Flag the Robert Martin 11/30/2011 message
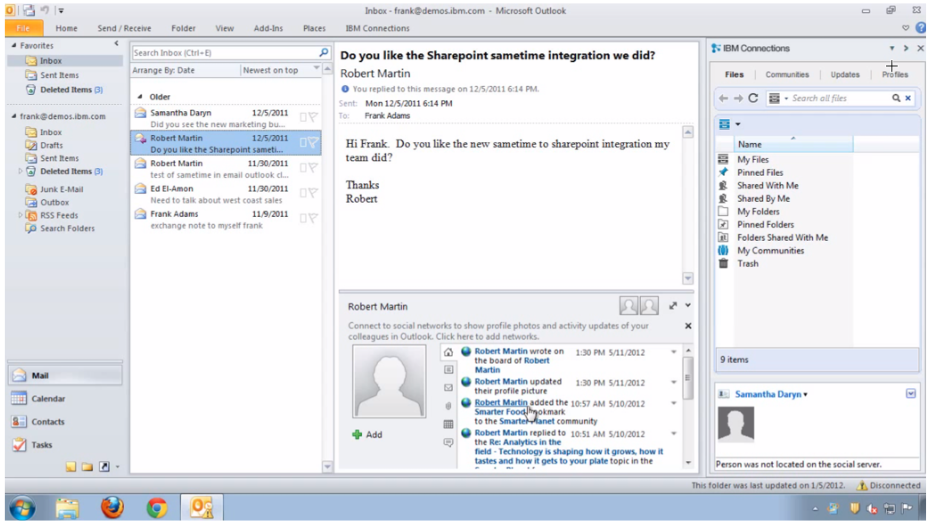Screen dimensions: 930x521 tap(313, 168)
